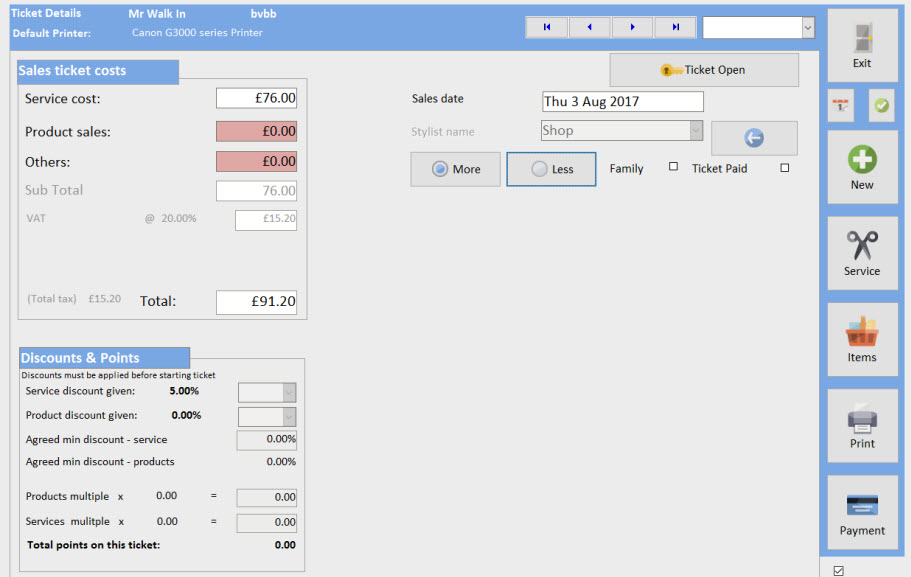Click the Services multiple result field

click(x=267, y=522)
